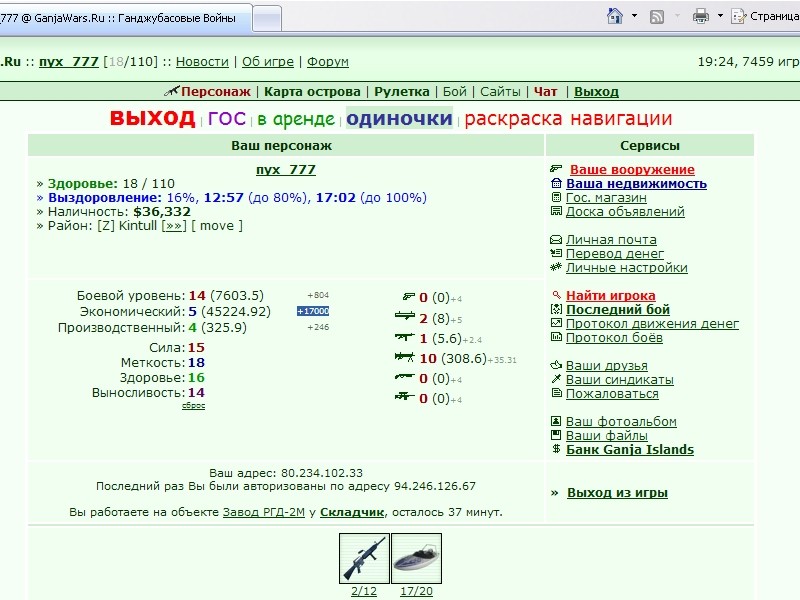Click the assault rifle item thumbnail
Viewport: 800px width, 600px height.
[x=364, y=558]
